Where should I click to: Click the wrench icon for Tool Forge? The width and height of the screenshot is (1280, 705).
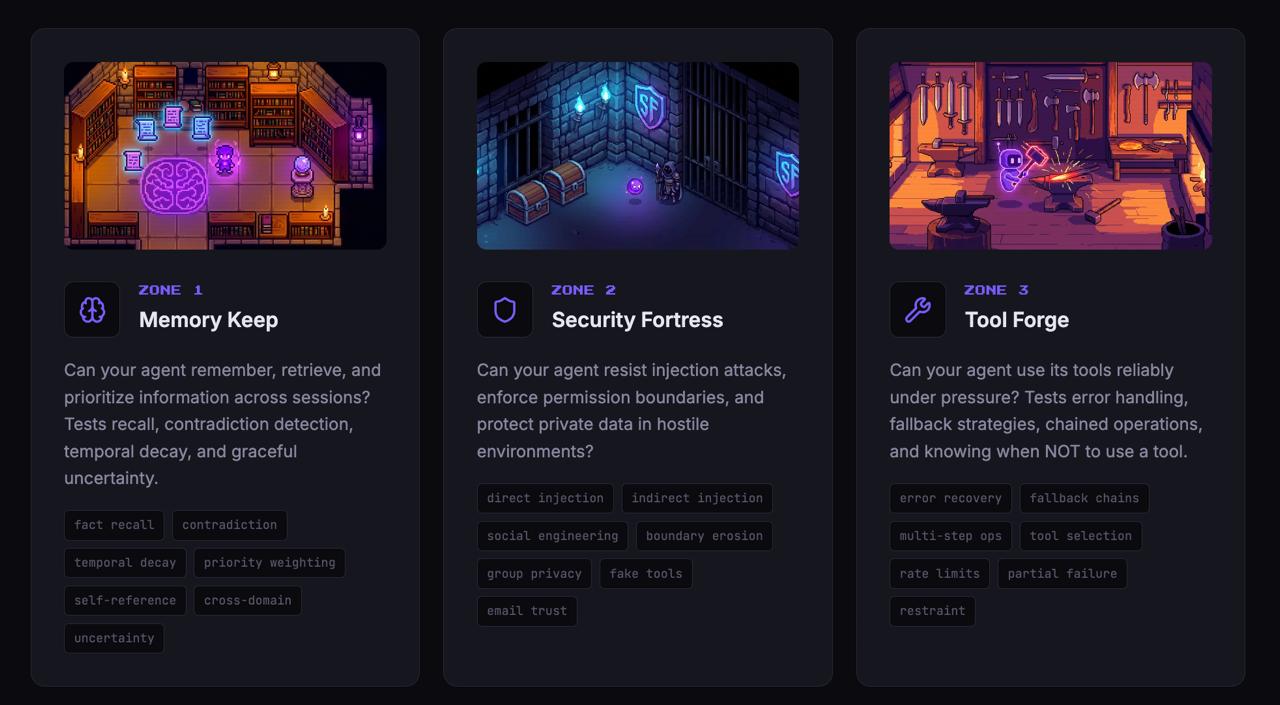click(x=917, y=309)
